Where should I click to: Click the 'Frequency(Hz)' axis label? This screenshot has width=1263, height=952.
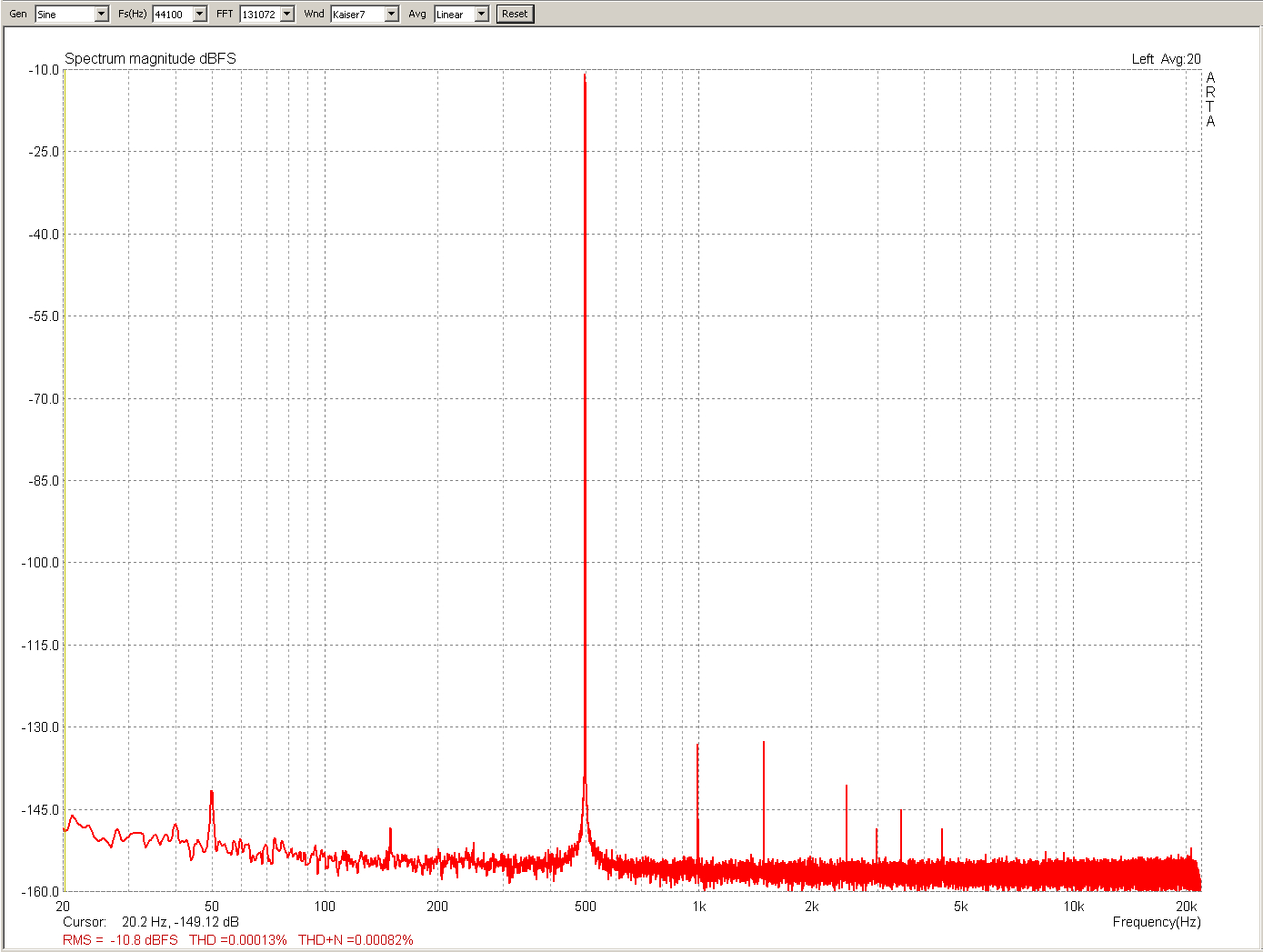tap(1157, 922)
